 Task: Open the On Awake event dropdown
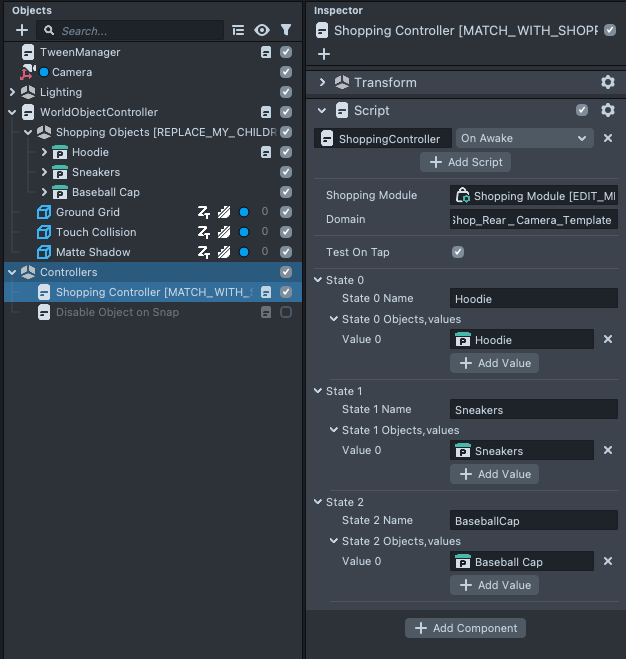click(x=524, y=138)
